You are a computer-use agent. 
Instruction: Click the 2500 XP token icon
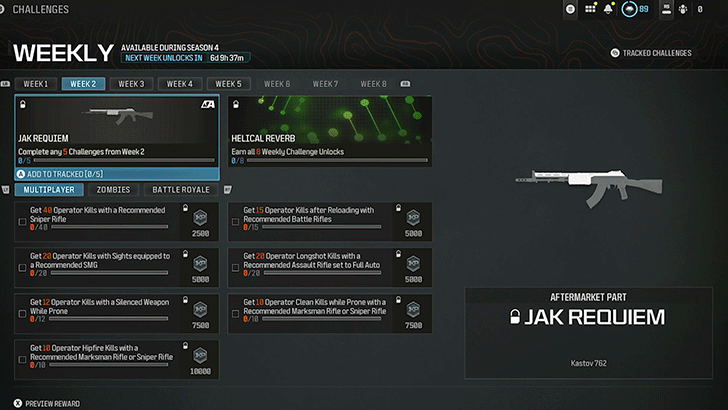[x=200, y=218]
